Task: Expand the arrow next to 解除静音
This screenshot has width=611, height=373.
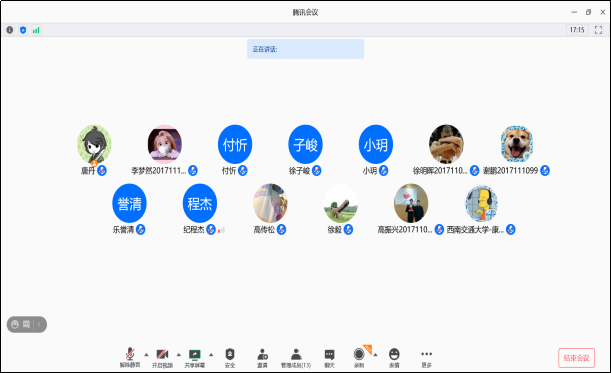Action: (x=147, y=355)
